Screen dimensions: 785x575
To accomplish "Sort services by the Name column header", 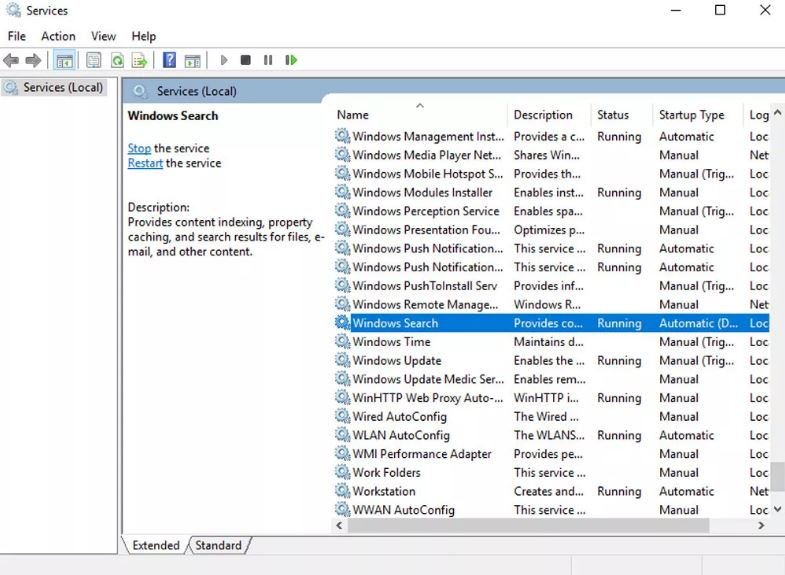I will click(353, 115).
